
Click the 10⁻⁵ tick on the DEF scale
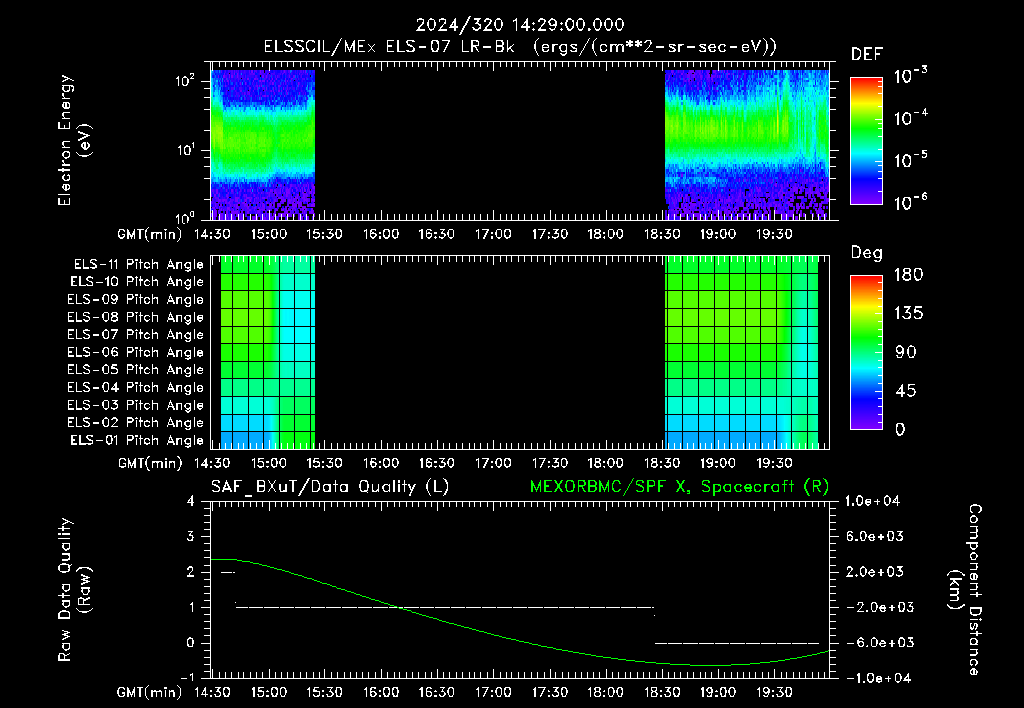[911, 160]
